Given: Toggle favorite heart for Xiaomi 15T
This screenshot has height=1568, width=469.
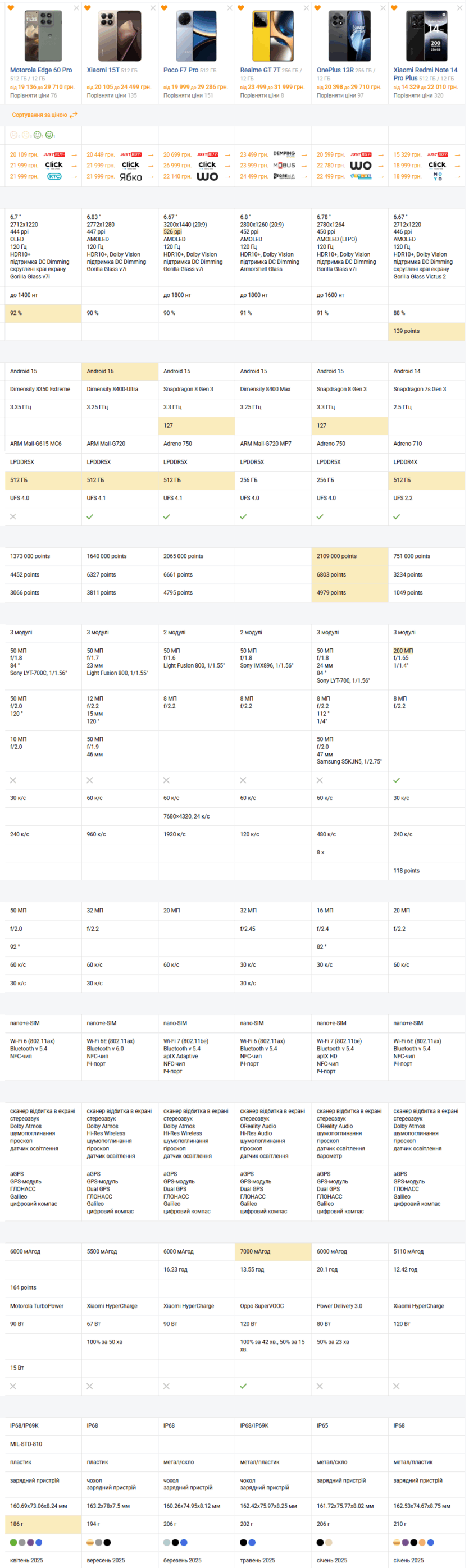Looking at the screenshot, I should [88, 8].
